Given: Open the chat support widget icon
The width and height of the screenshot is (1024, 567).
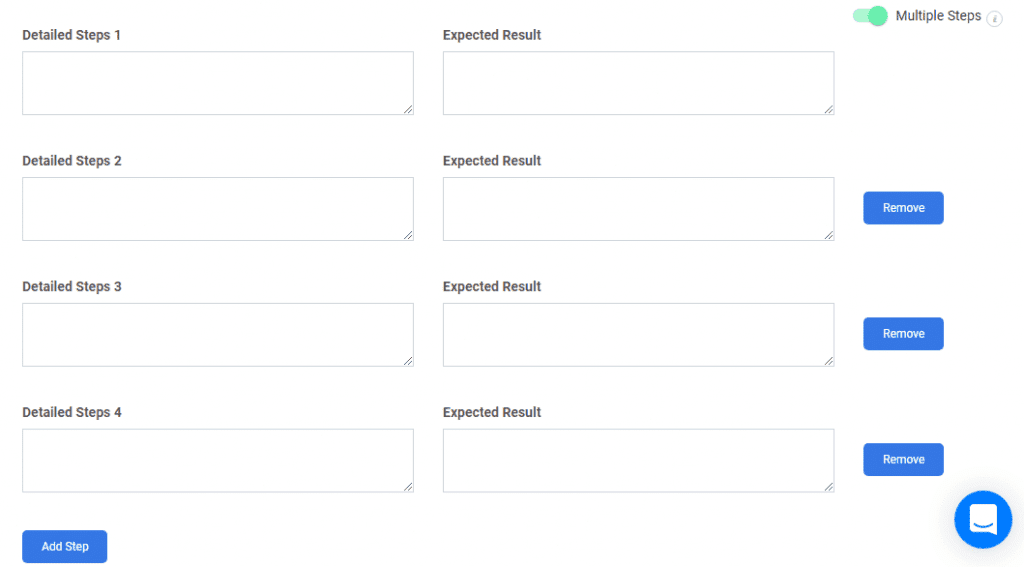Looking at the screenshot, I should pos(983,519).
